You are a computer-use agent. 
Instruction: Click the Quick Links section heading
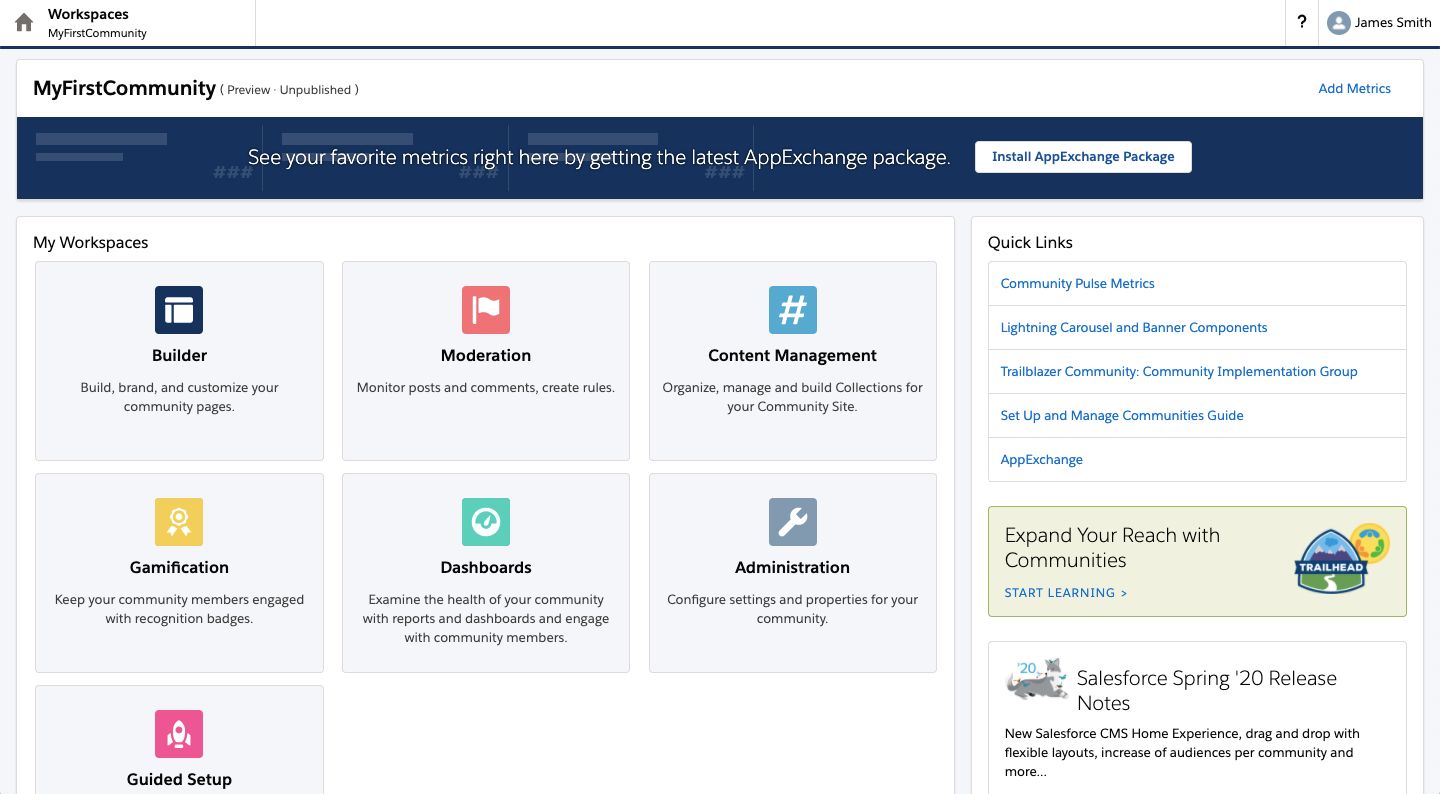(x=1030, y=242)
